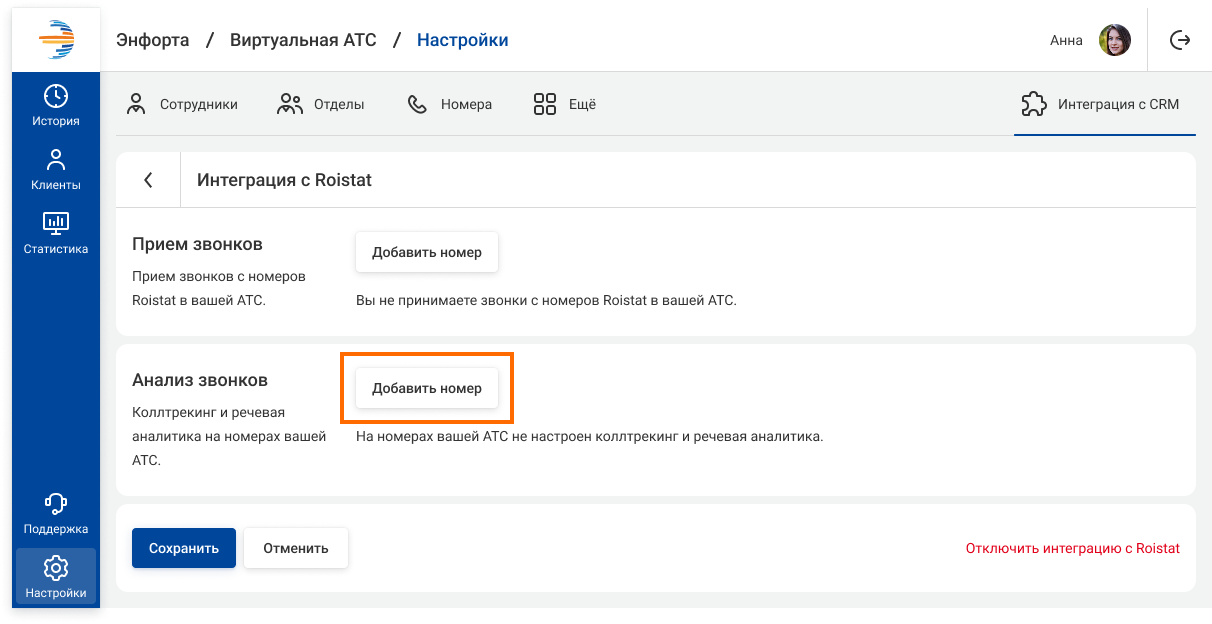Click Anna's profile avatar
Viewport: 1212px width, 624px height.
coord(1115,40)
